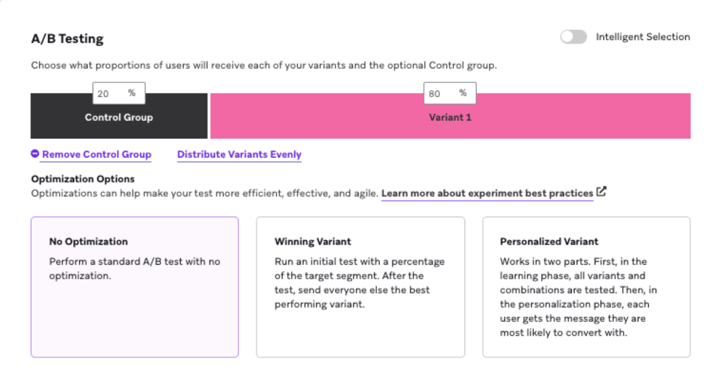Screen dimensions: 717x381
Task: Open Learn more about experiment best practices
Action: click(487, 193)
